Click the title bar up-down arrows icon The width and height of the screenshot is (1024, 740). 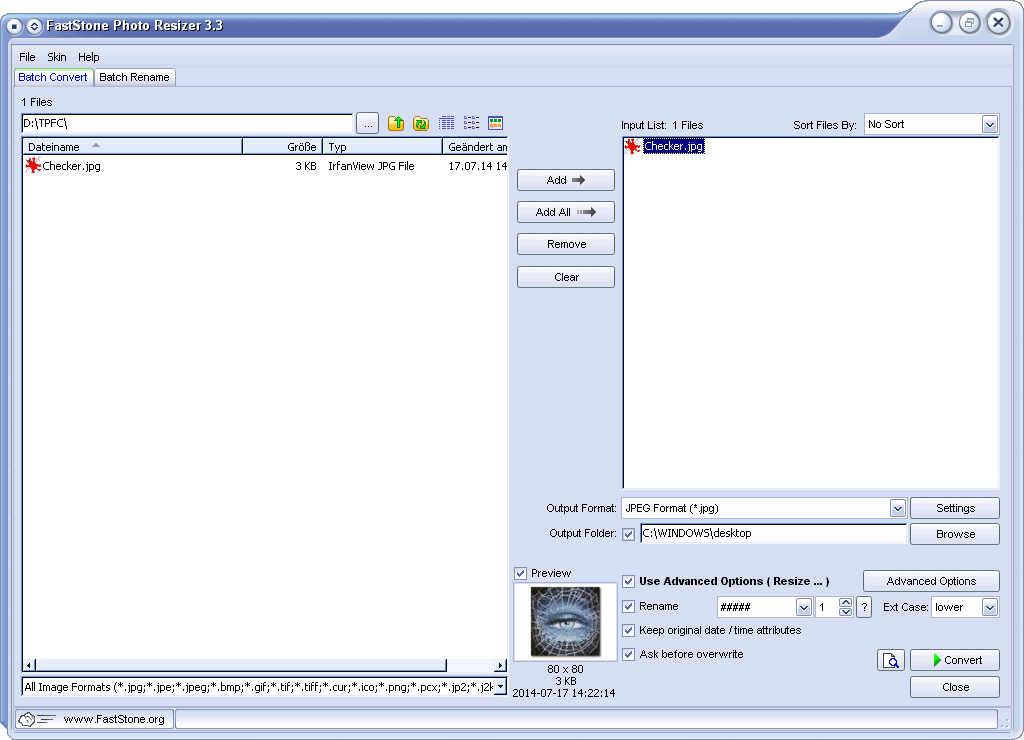[x=34, y=26]
